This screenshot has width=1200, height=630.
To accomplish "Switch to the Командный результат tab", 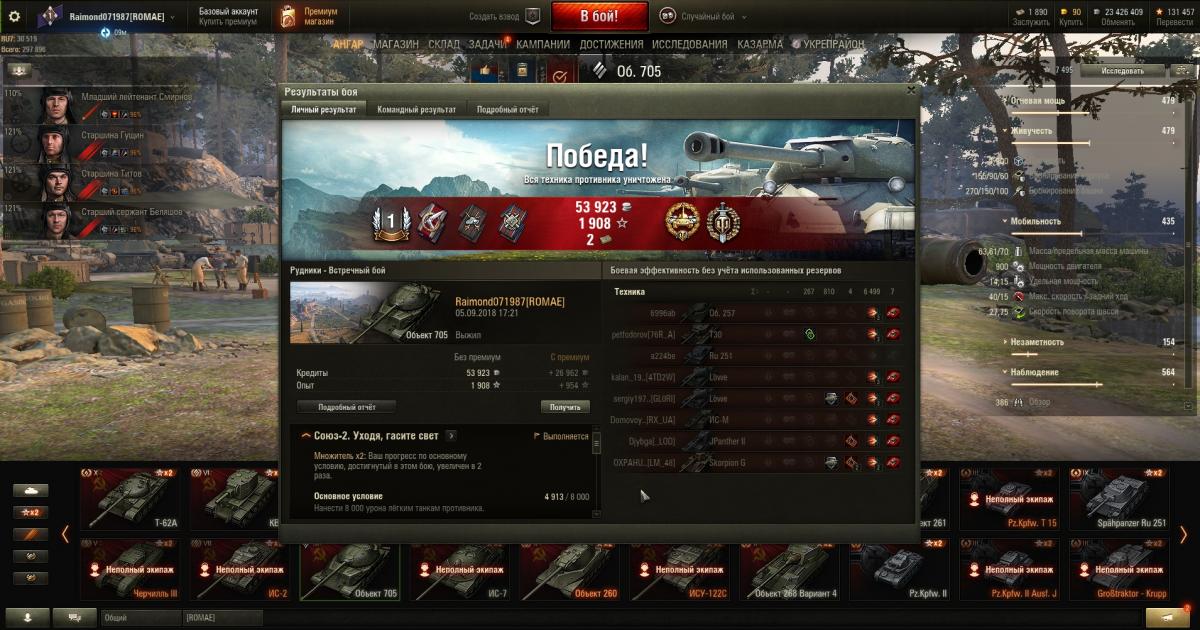I will 416,110.
